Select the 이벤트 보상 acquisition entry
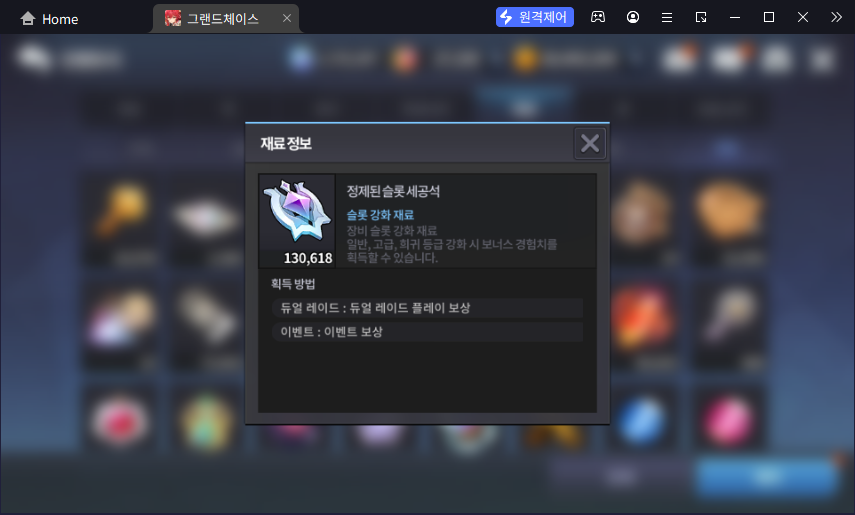Image resolution: width=855 pixels, height=515 pixels. coord(427,332)
